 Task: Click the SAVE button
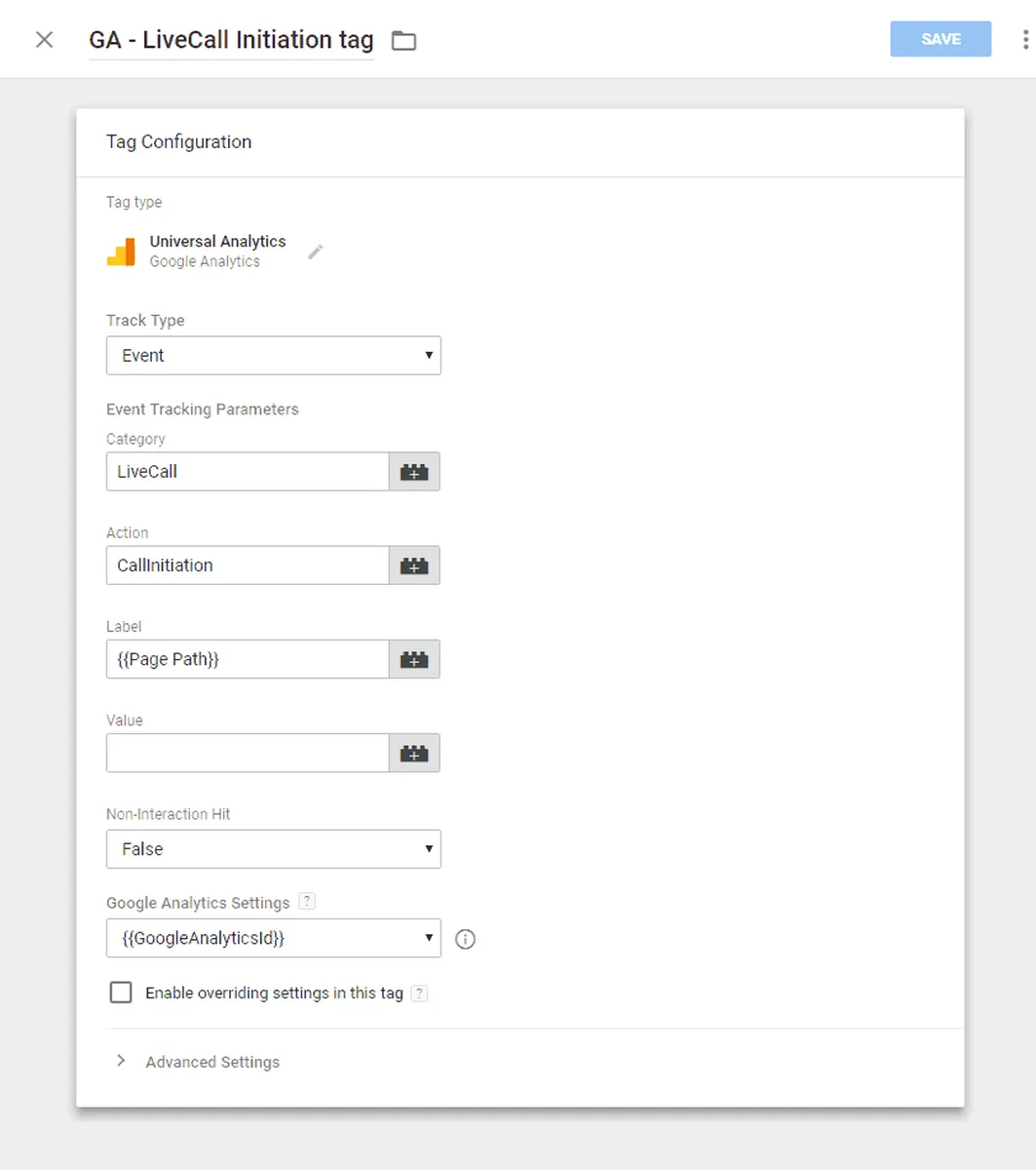(940, 39)
